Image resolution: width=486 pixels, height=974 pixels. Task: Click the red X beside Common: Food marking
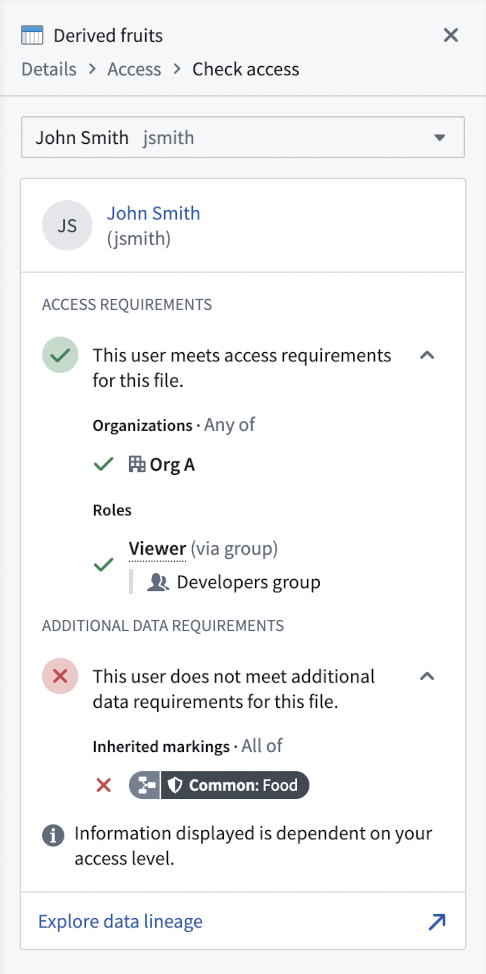coord(103,785)
